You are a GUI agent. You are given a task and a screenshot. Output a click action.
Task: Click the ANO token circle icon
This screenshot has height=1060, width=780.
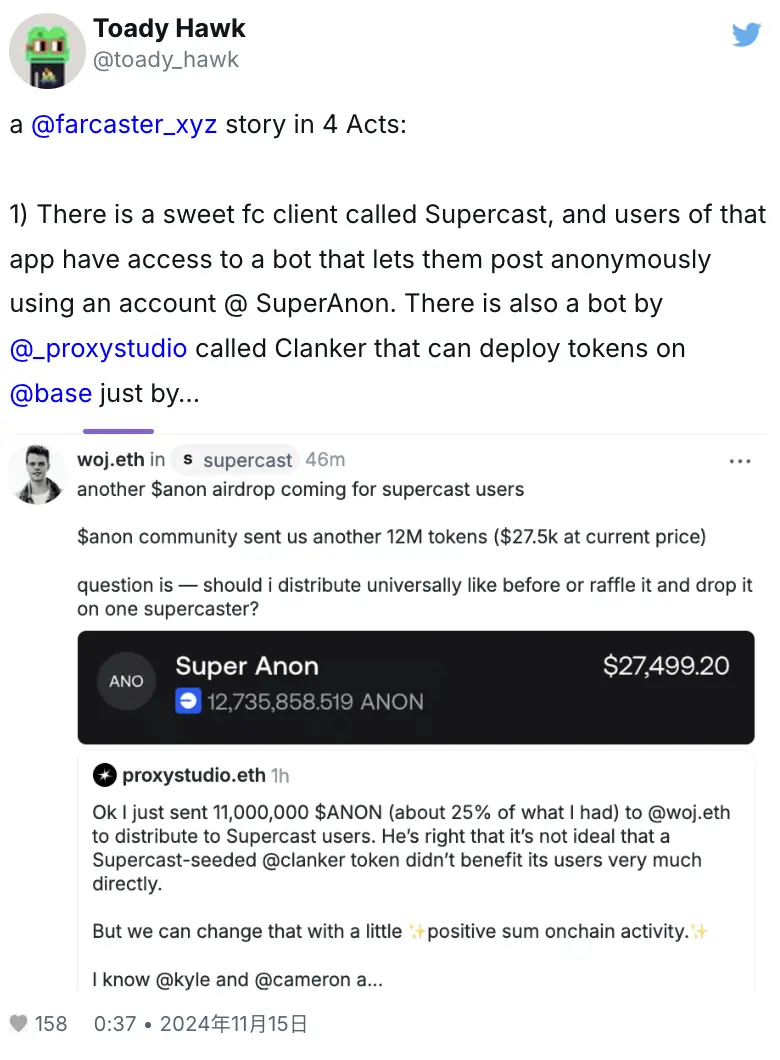coord(126,681)
